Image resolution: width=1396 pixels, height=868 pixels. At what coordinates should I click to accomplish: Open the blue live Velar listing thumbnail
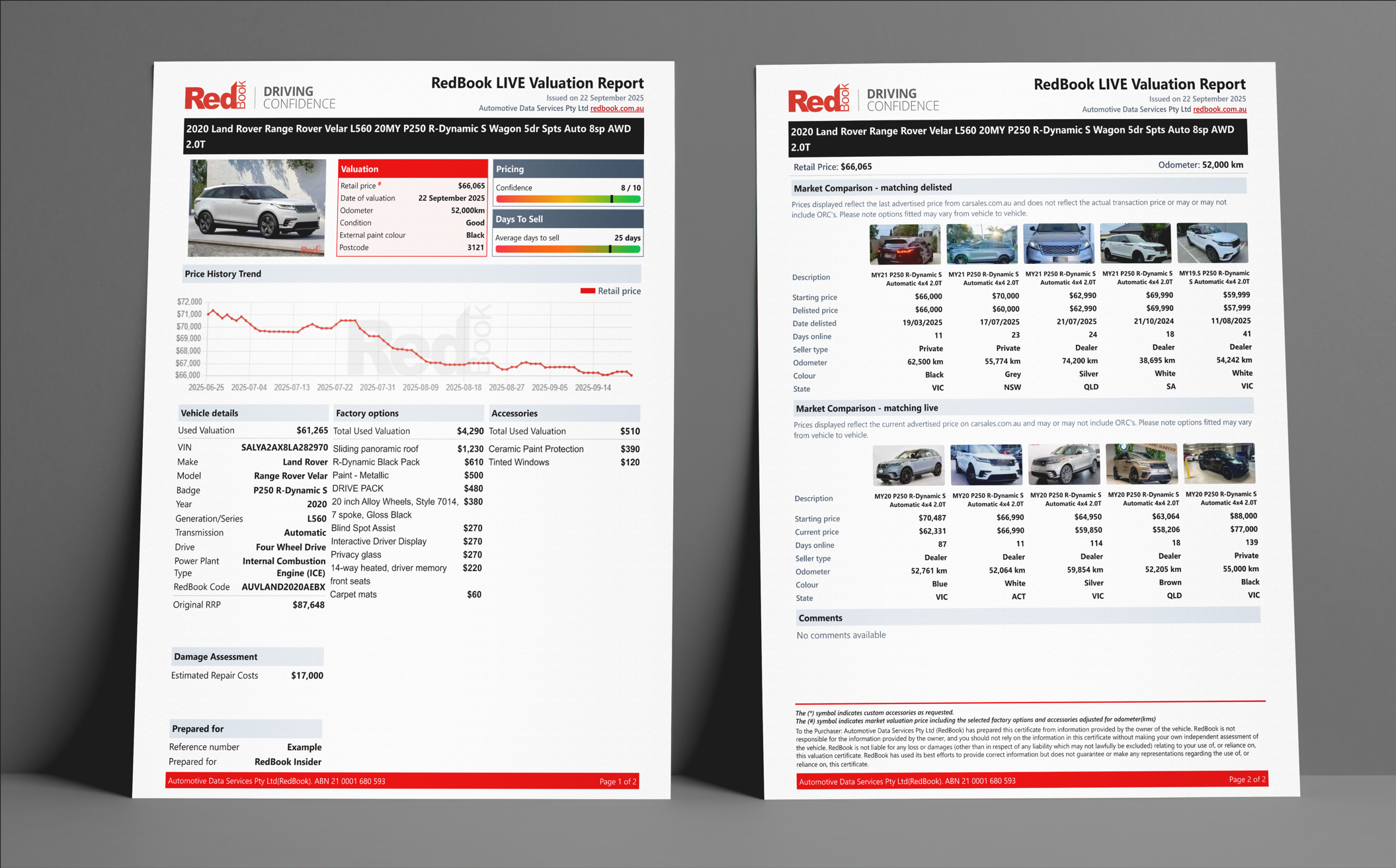pos(908,465)
